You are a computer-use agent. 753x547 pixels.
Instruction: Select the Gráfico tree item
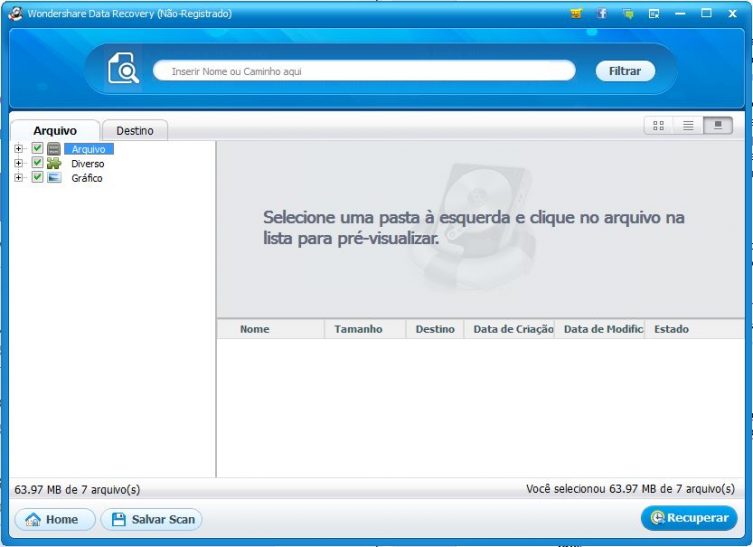tap(87, 178)
